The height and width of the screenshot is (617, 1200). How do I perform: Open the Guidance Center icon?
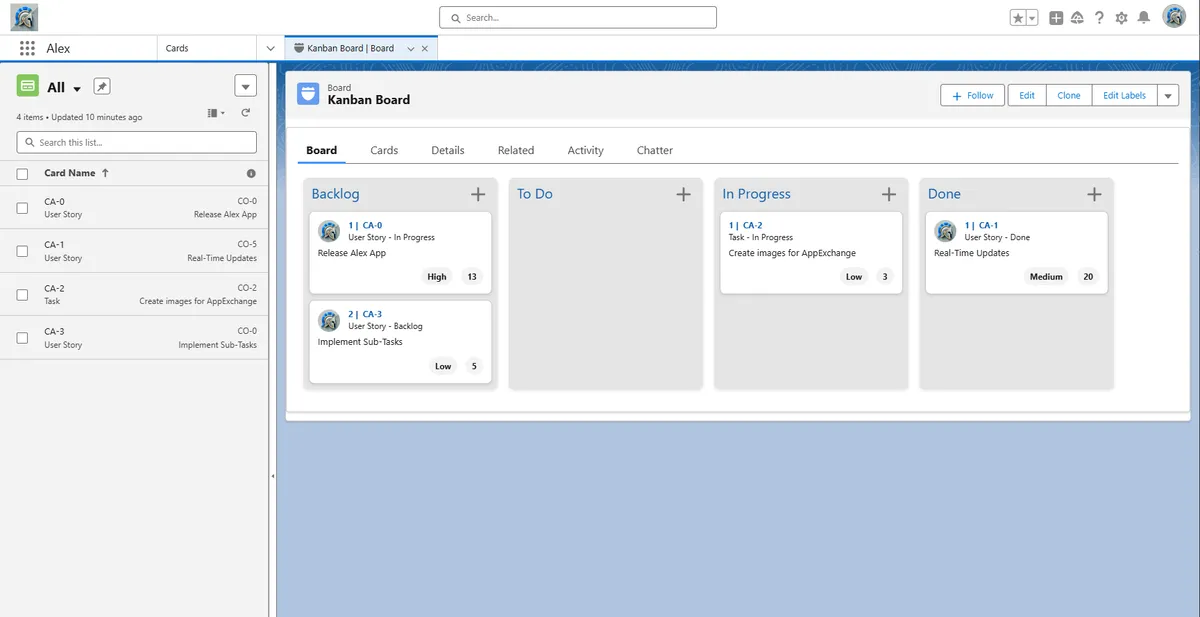click(1077, 18)
